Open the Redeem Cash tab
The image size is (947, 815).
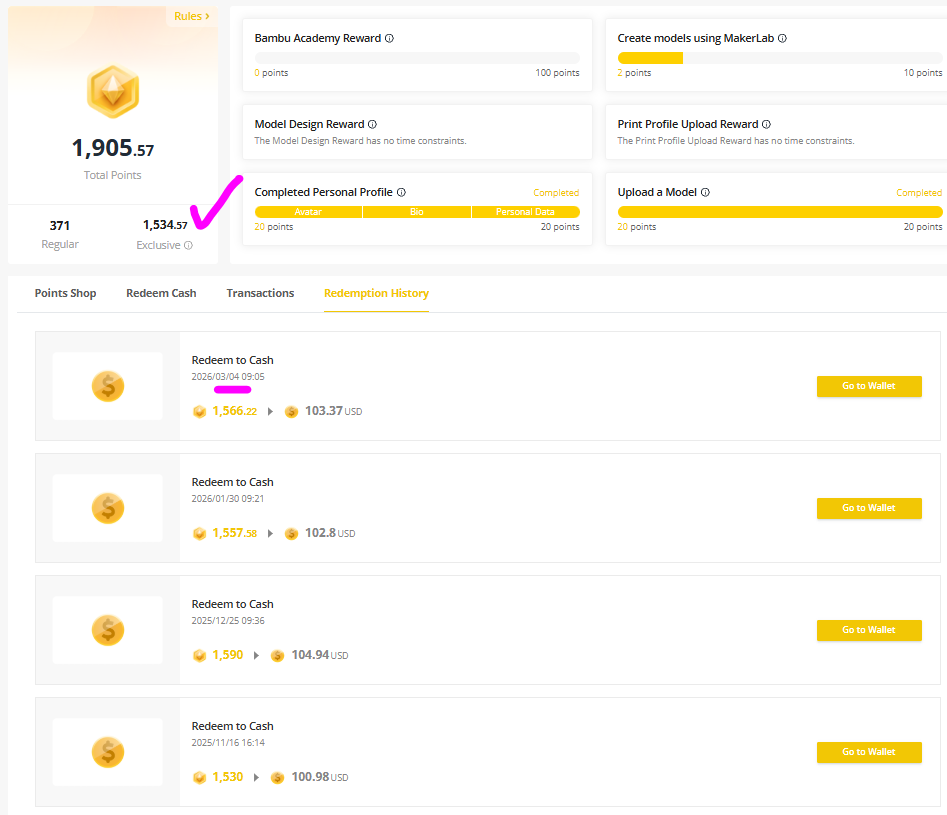pyautogui.click(x=161, y=293)
